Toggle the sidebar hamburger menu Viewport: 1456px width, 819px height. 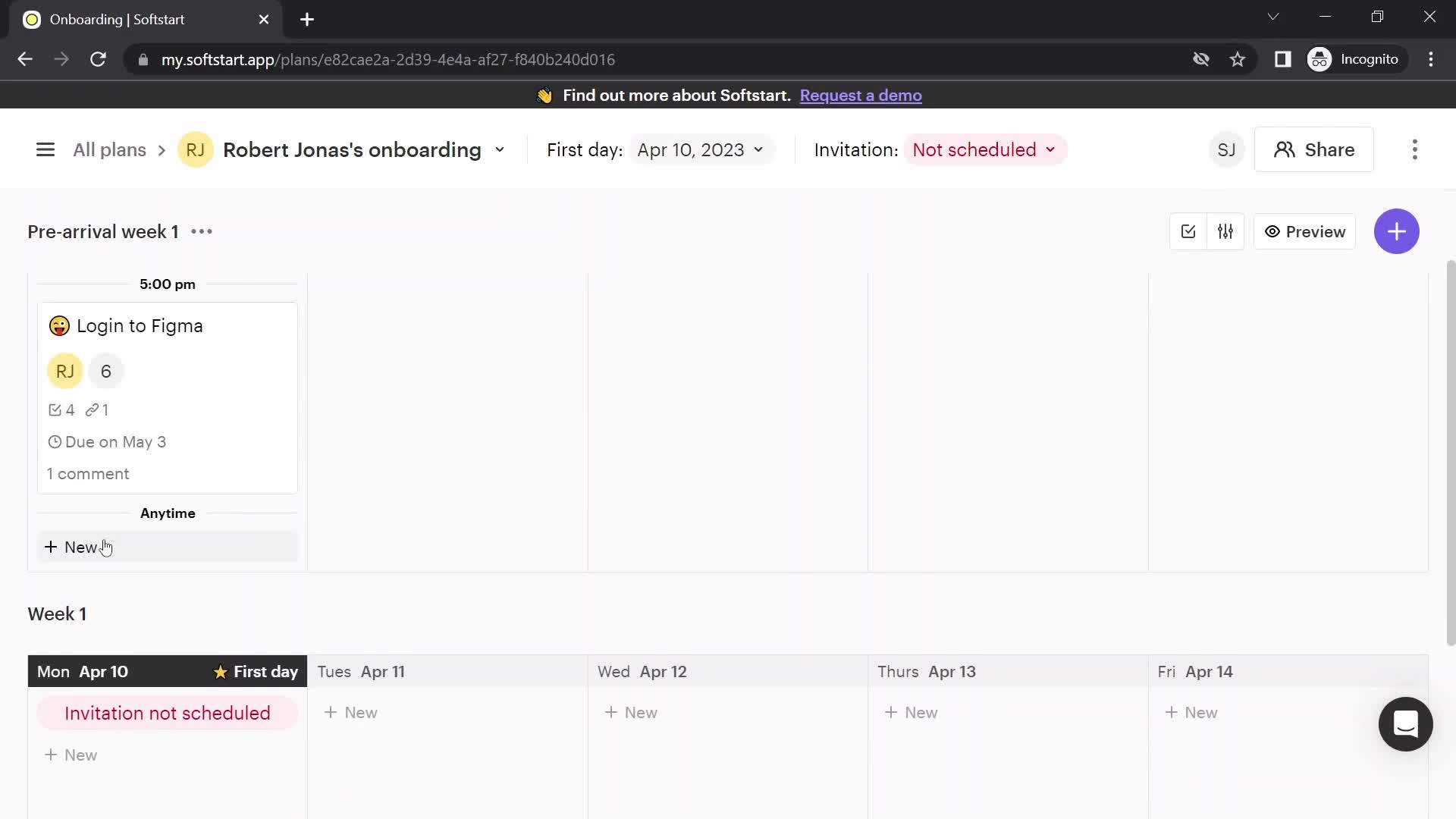coord(45,150)
